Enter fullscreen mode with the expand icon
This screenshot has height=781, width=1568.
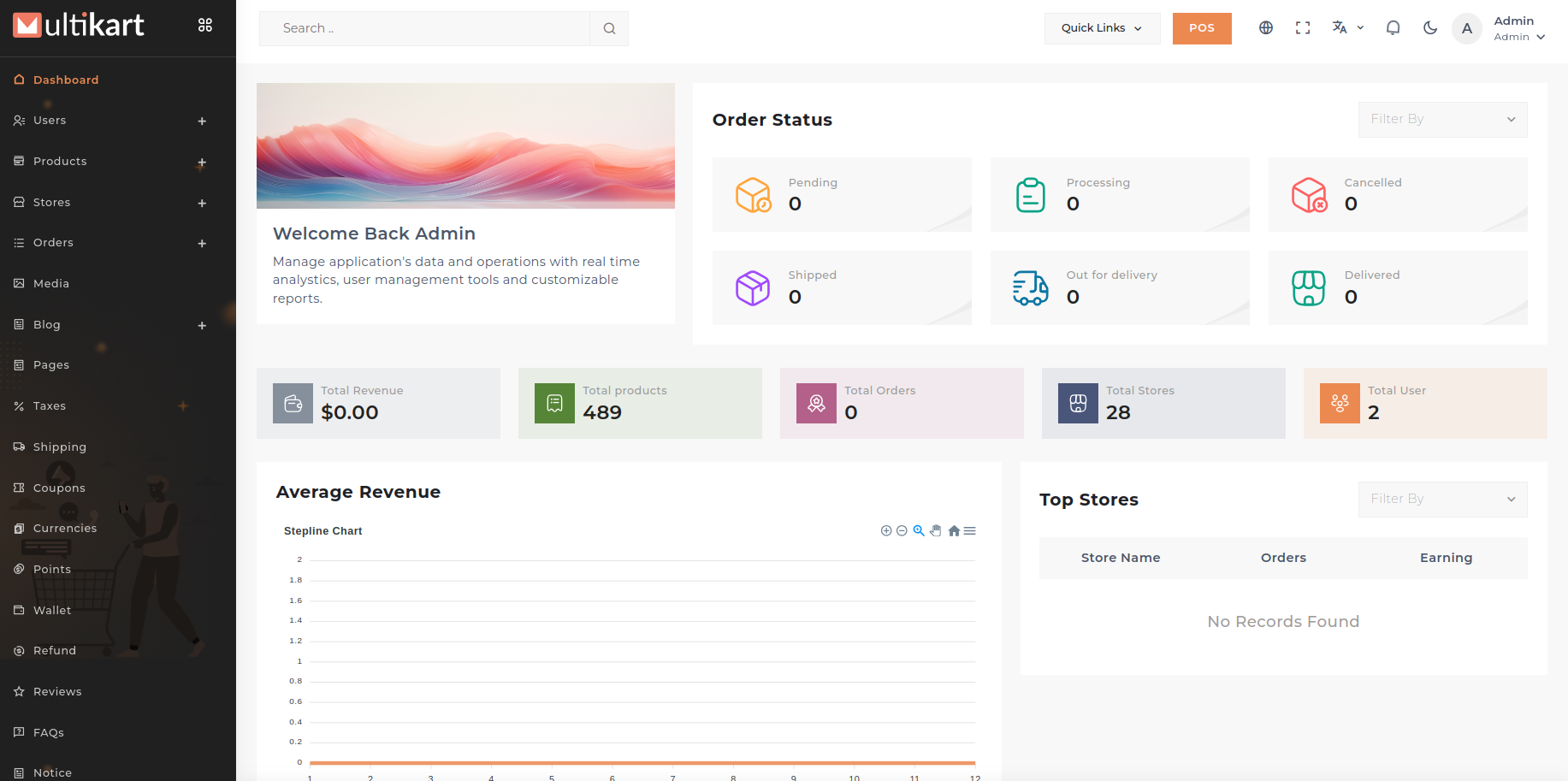1303,28
